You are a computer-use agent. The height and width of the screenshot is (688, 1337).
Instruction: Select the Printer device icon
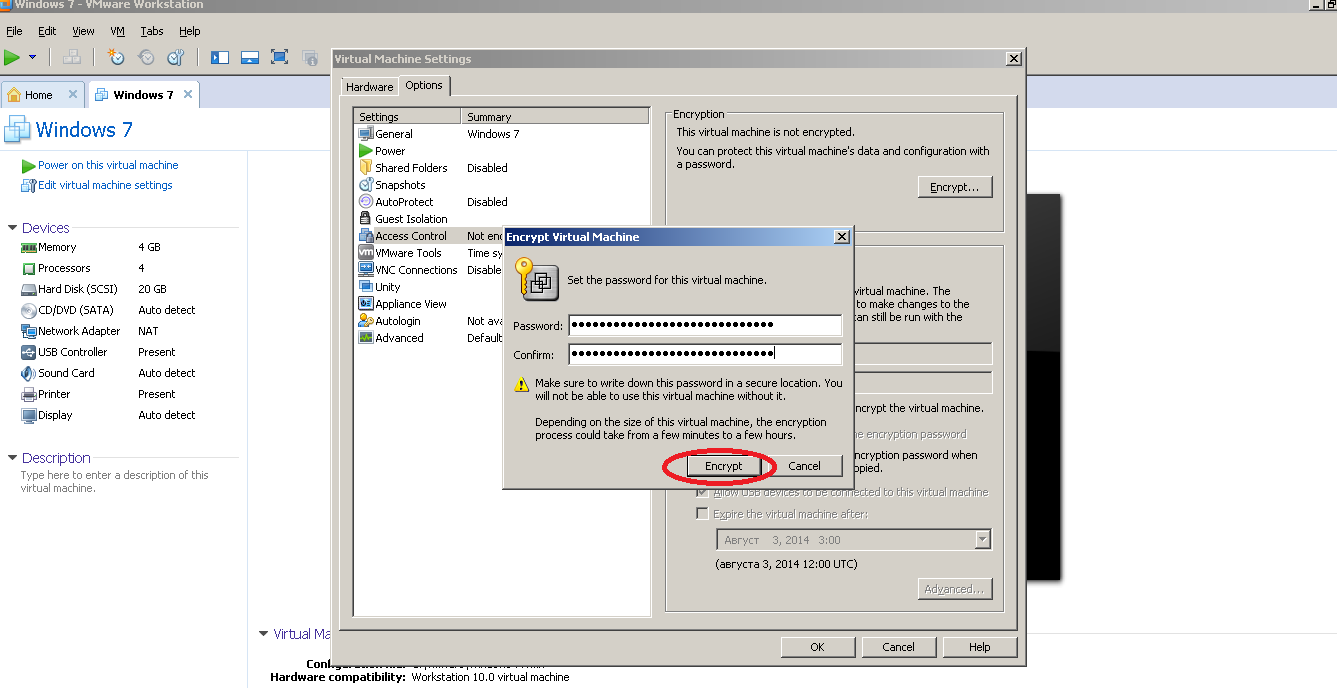tap(28, 394)
